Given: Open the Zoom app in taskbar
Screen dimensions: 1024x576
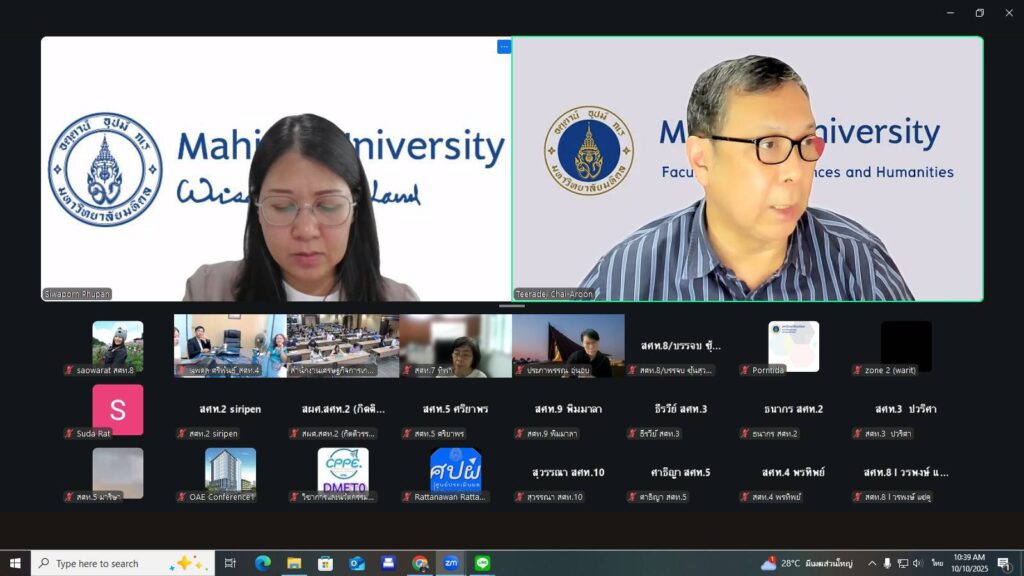Looking at the screenshot, I should [x=451, y=563].
